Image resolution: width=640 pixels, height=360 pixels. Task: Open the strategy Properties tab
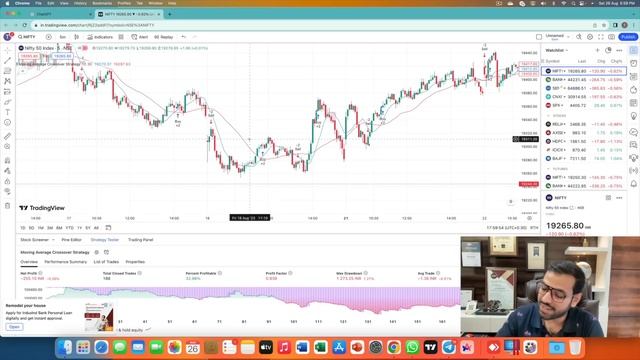[x=135, y=262]
